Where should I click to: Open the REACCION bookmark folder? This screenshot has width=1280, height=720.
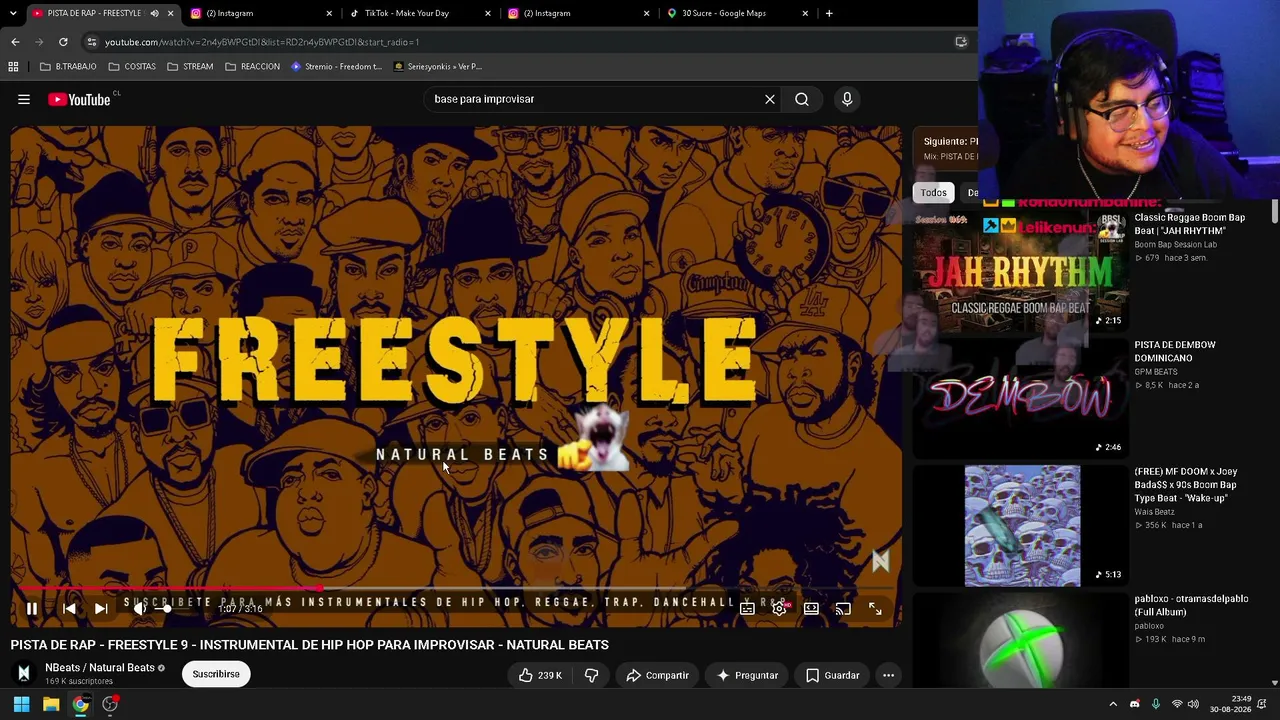252,67
